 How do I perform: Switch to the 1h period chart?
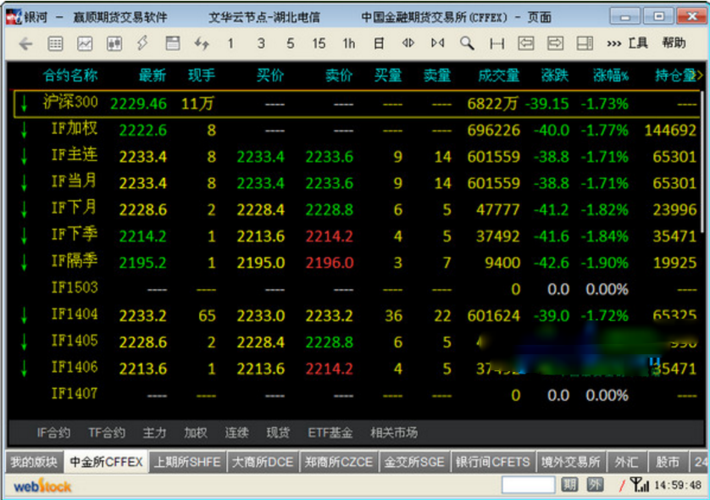tap(348, 44)
